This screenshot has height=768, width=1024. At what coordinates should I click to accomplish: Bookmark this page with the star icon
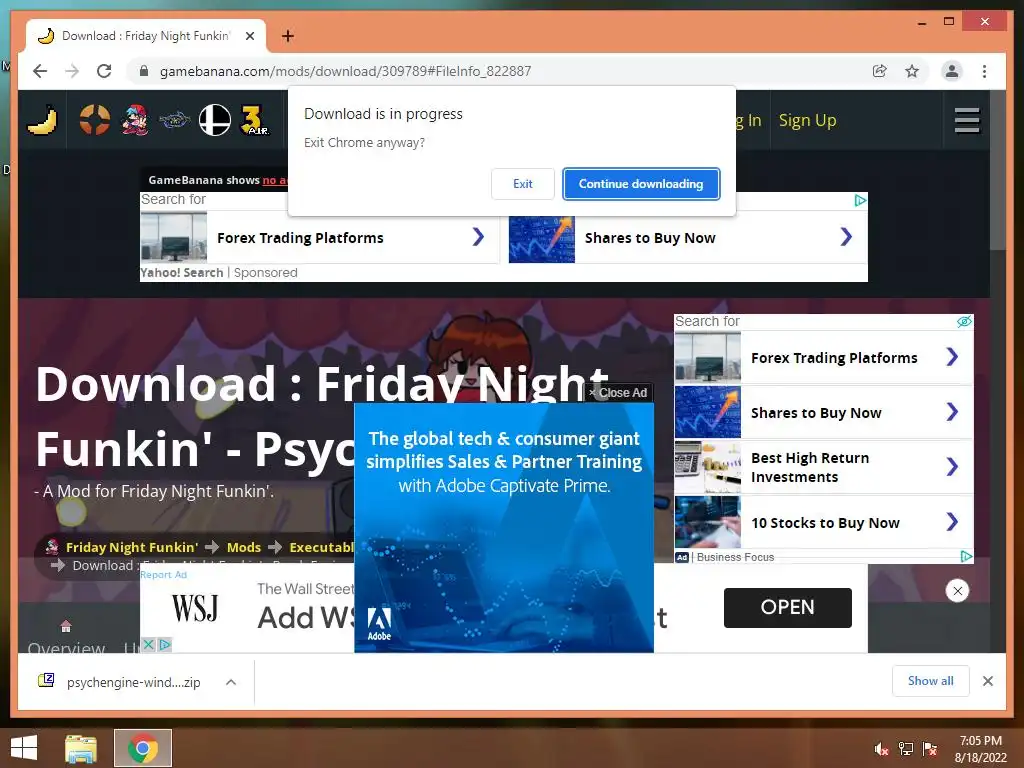pyautogui.click(x=912, y=71)
